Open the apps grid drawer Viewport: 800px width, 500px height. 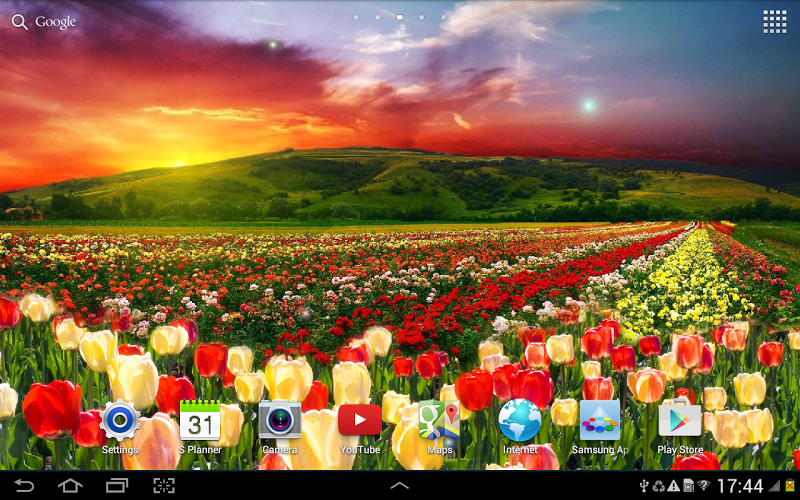point(774,22)
